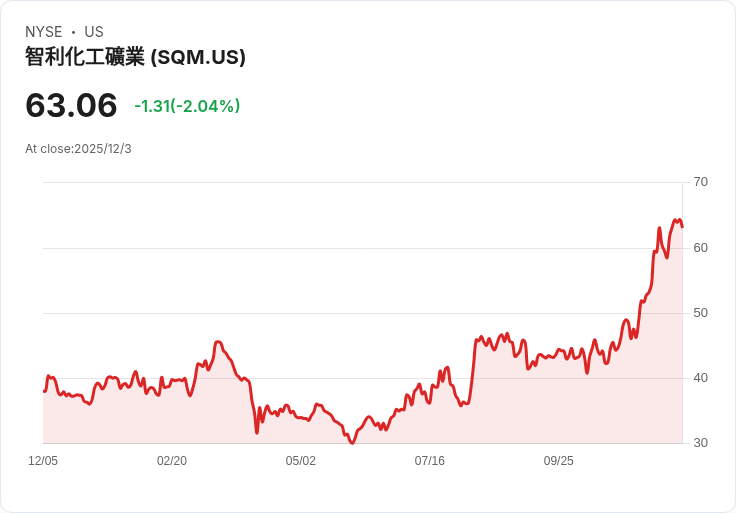Click the 60 price axis label
The height and width of the screenshot is (513, 736).
click(x=701, y=247)
